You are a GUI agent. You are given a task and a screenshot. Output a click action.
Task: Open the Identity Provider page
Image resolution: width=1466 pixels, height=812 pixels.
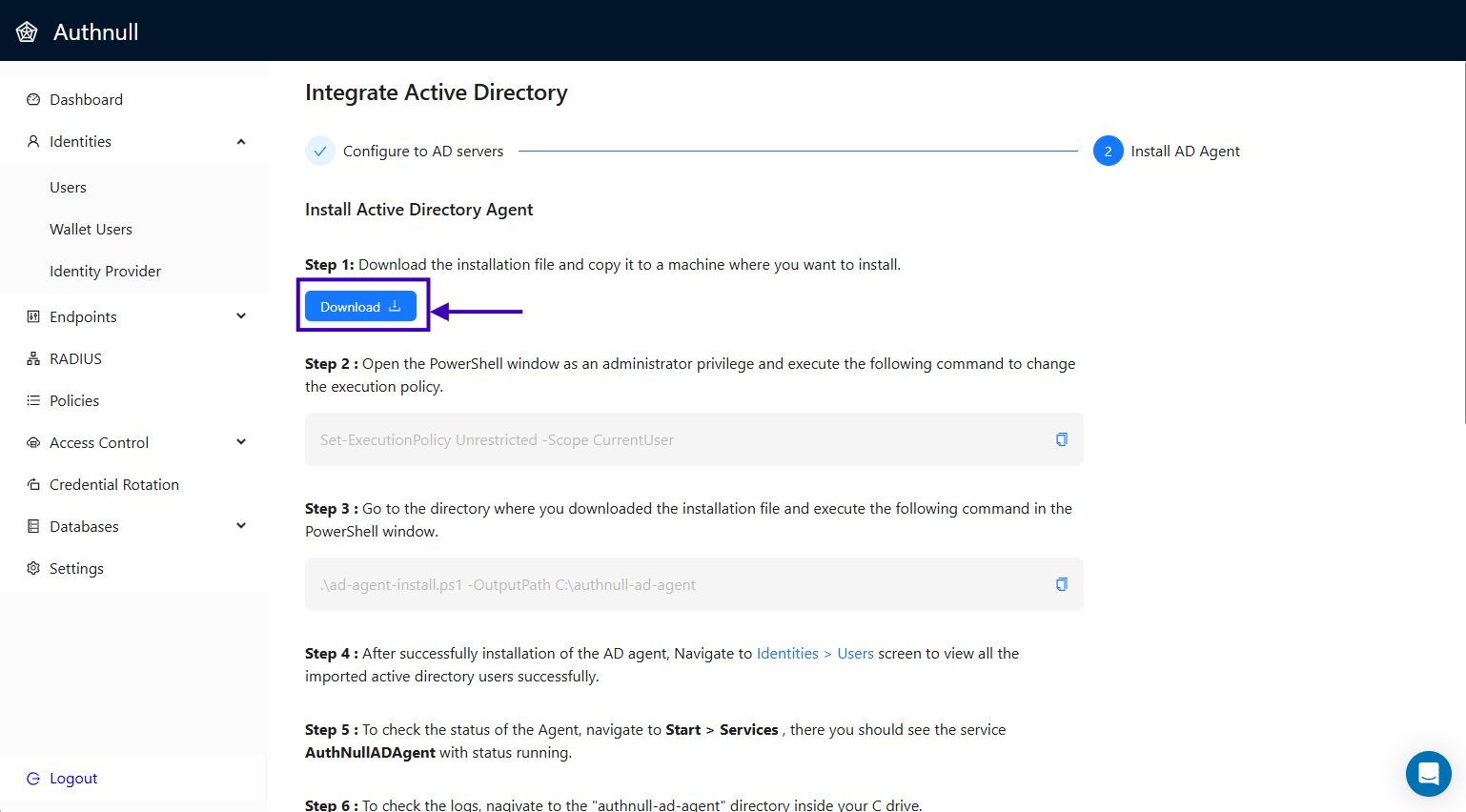pyautogui.click(x=105, y=271)
